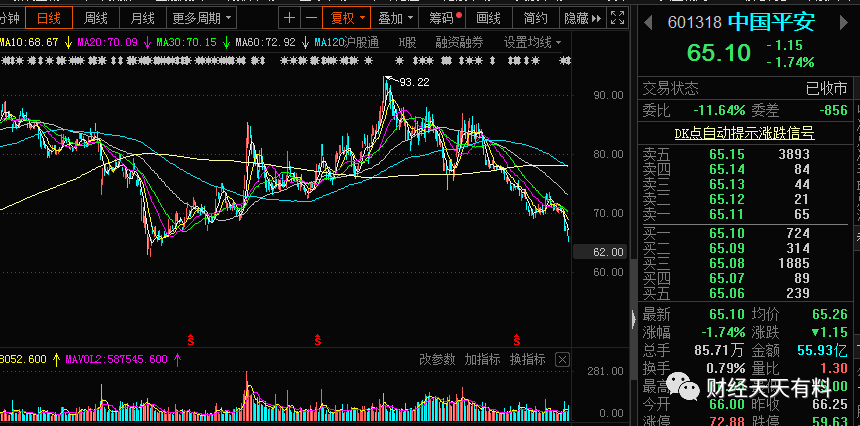The width and height of the screenshot is (860, 426).
Task: Open DK点自动提示涨跌信号 link
Action: 744,133
